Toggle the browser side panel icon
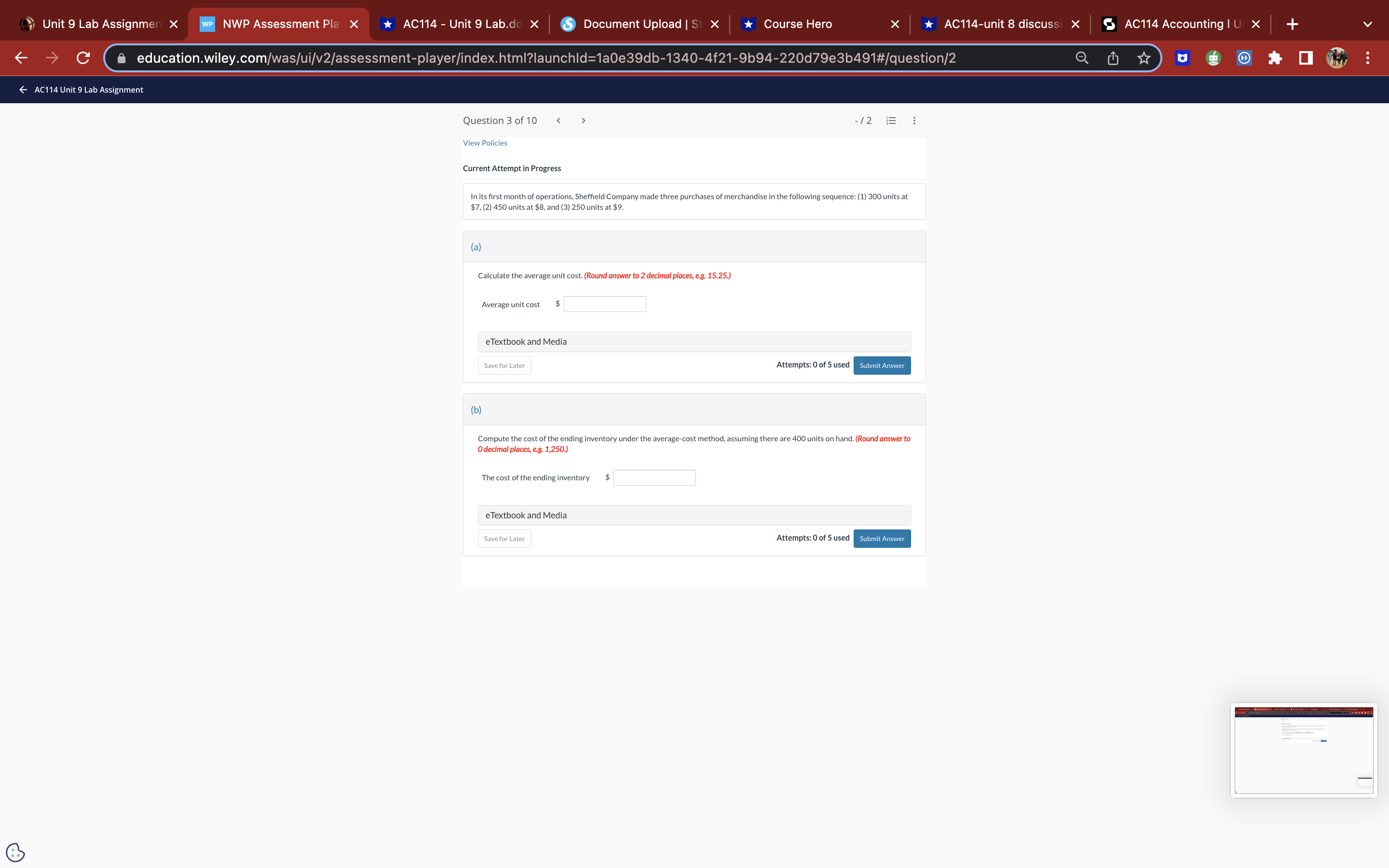1389x868 pixels. [1306, 58]
